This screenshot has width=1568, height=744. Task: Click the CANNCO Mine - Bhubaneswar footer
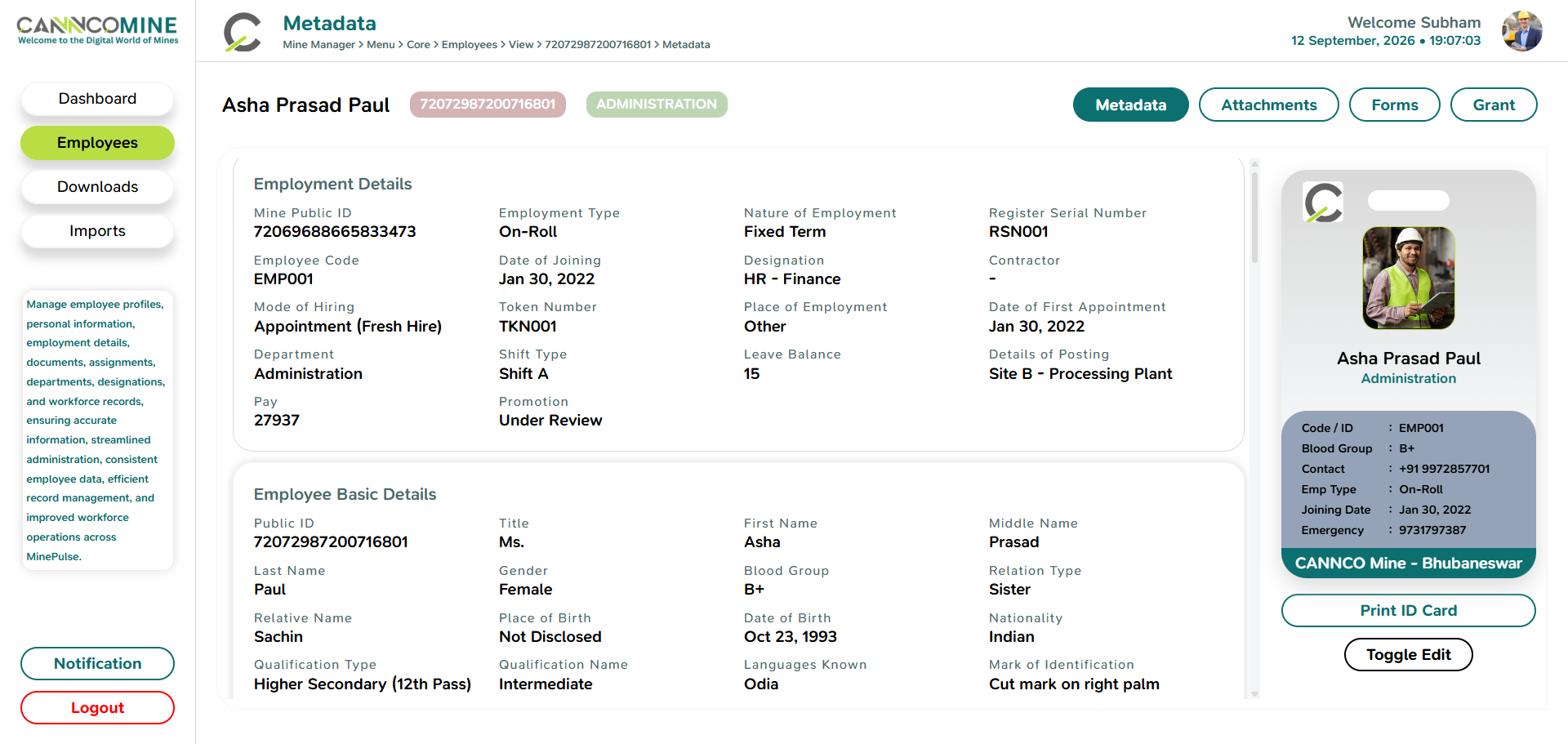1408,564
